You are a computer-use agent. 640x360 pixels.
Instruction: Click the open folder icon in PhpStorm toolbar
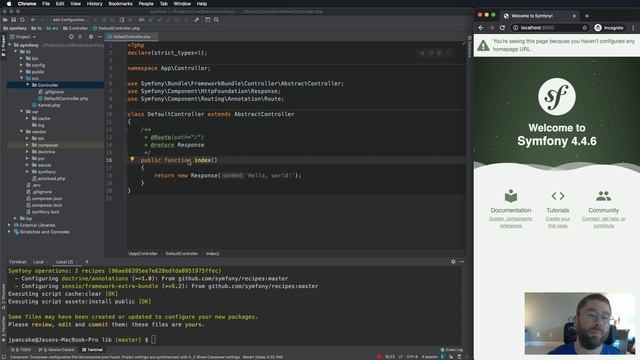click(x=5, y=20)
